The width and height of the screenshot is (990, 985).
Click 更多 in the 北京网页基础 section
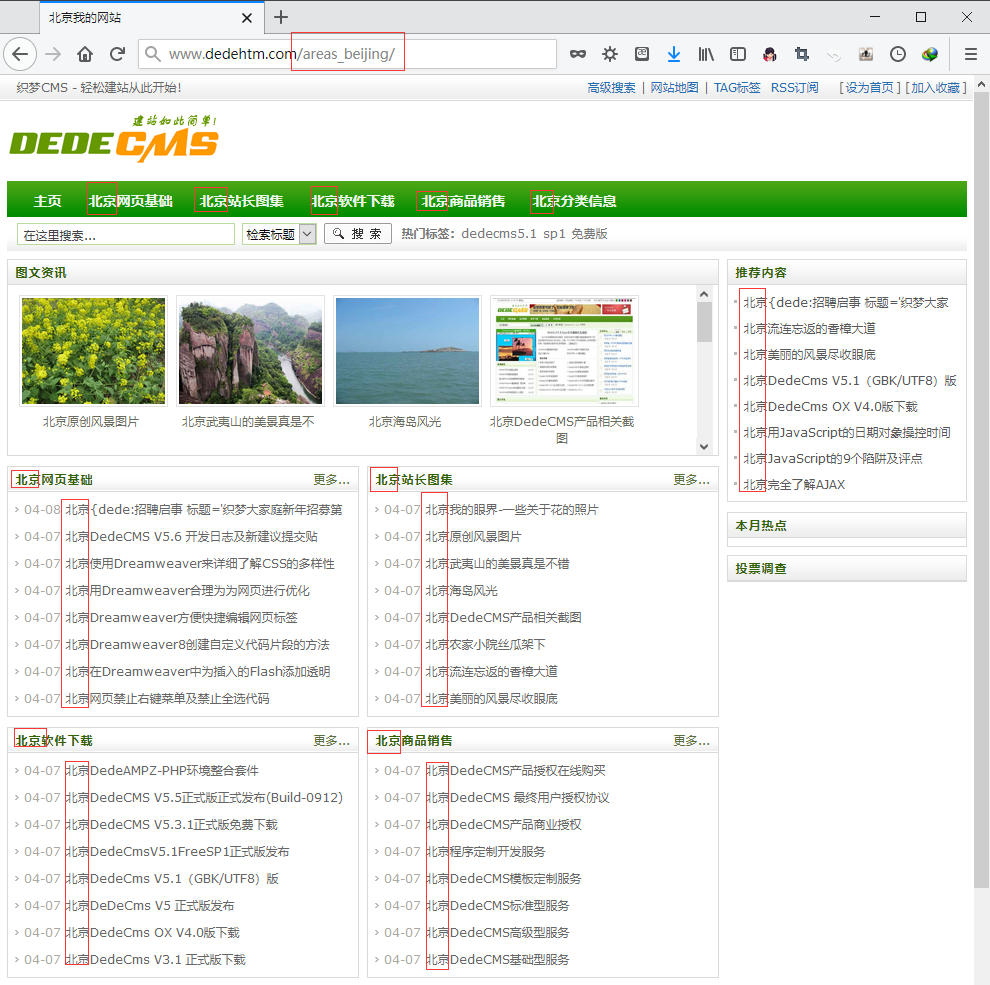click(x=331, y=480)
